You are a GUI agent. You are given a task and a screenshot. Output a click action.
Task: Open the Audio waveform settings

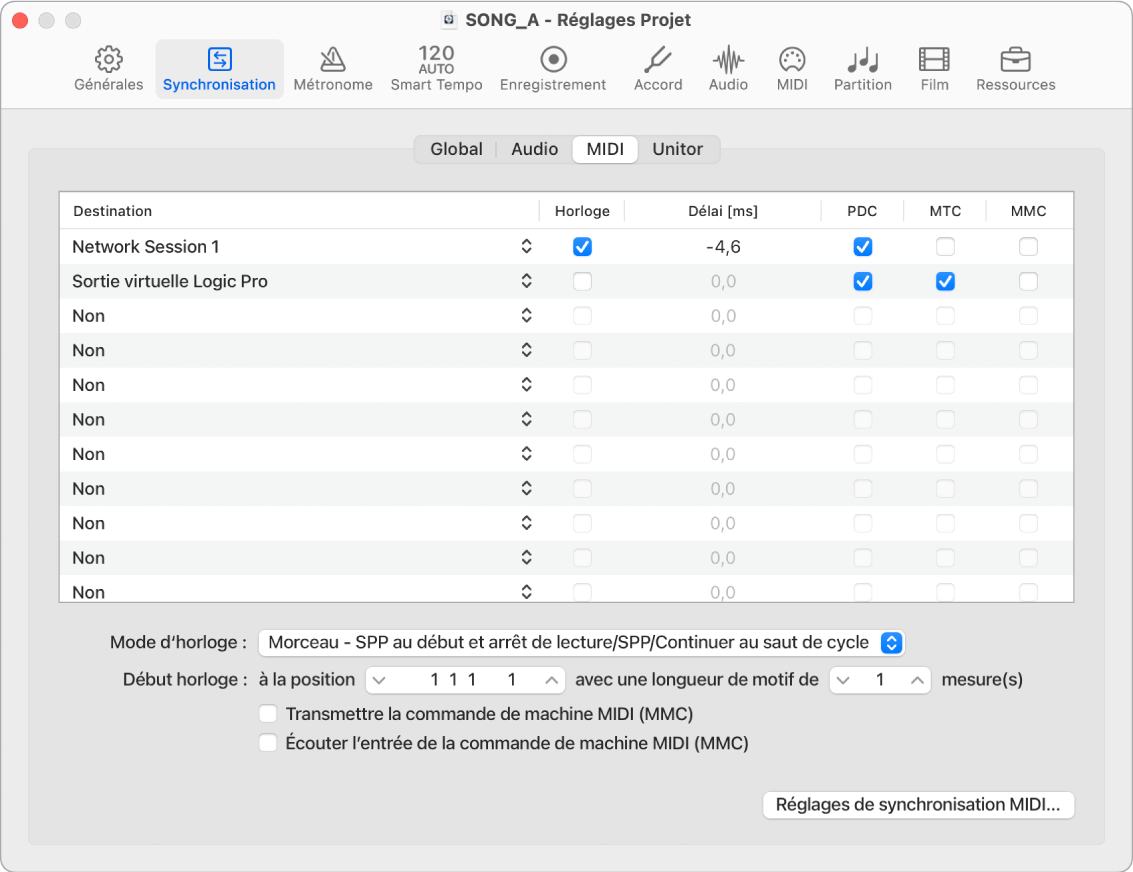pyautogui.click(x=728, y=69)
